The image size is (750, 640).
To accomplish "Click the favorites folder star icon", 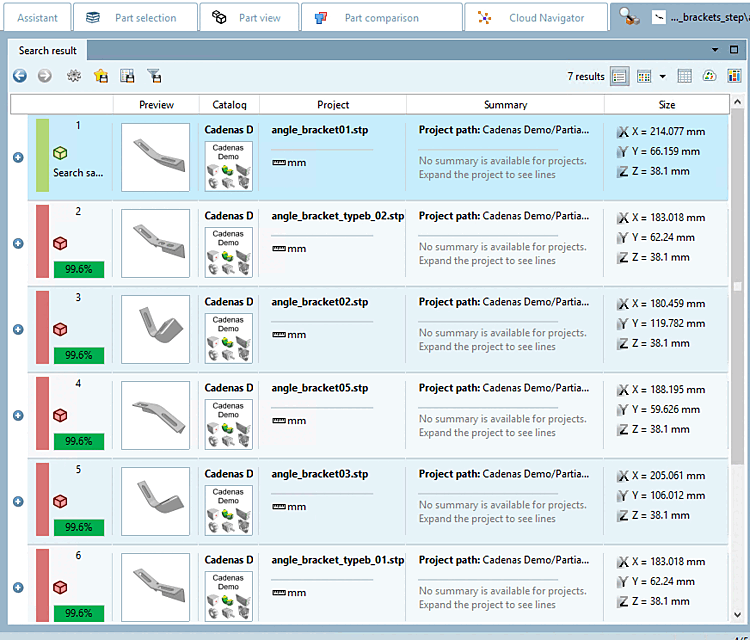I will coord(101,76).
